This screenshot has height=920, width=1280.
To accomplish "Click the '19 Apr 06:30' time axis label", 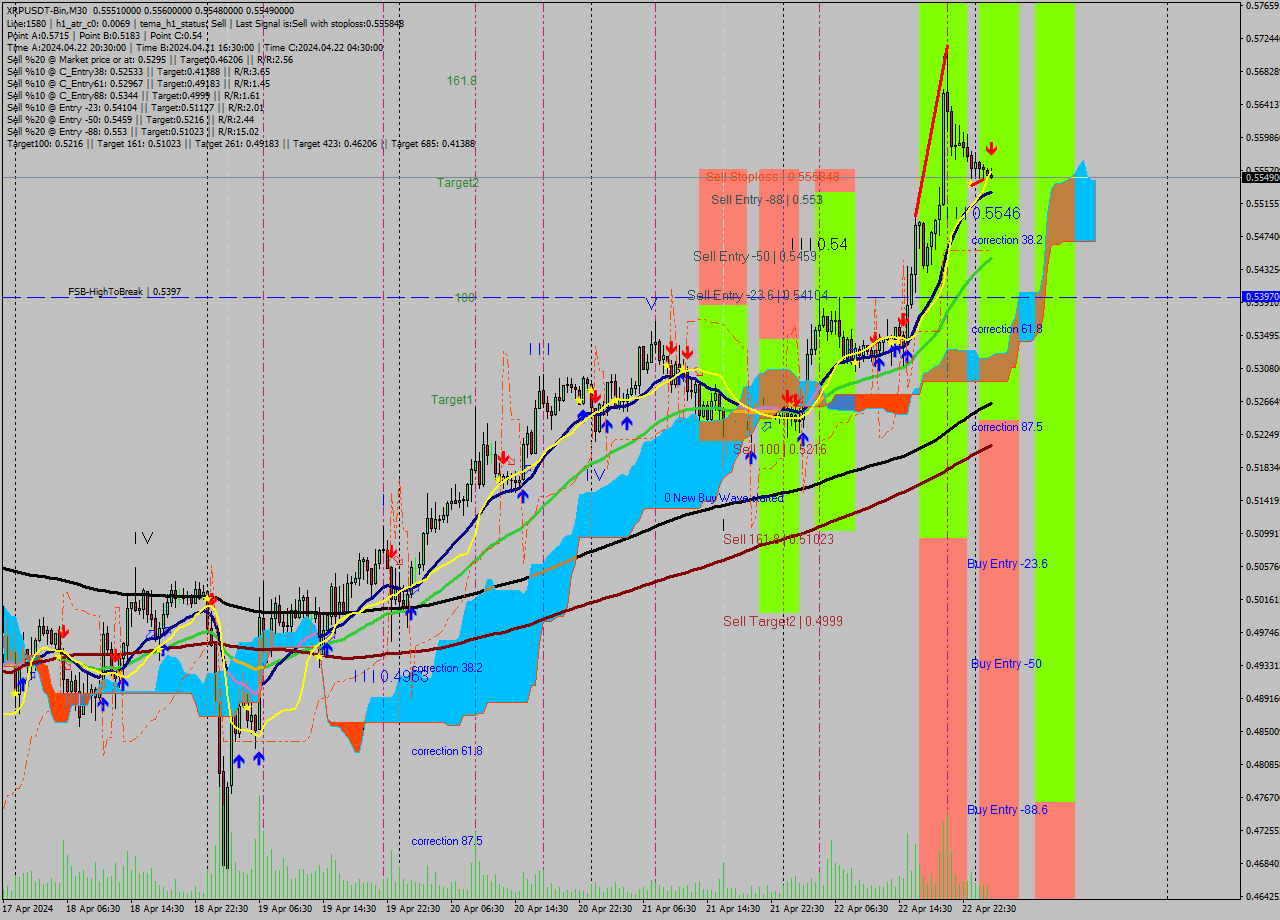I will pos(285,909).
